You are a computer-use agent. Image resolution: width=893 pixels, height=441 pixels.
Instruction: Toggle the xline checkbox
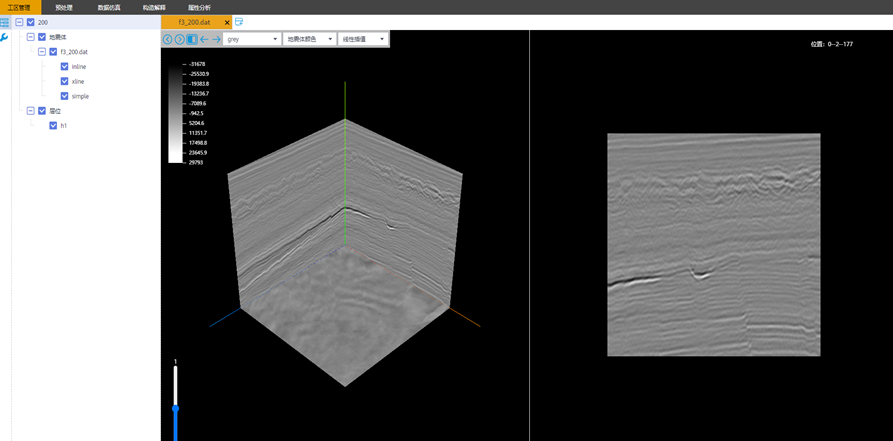coord(64,81)
